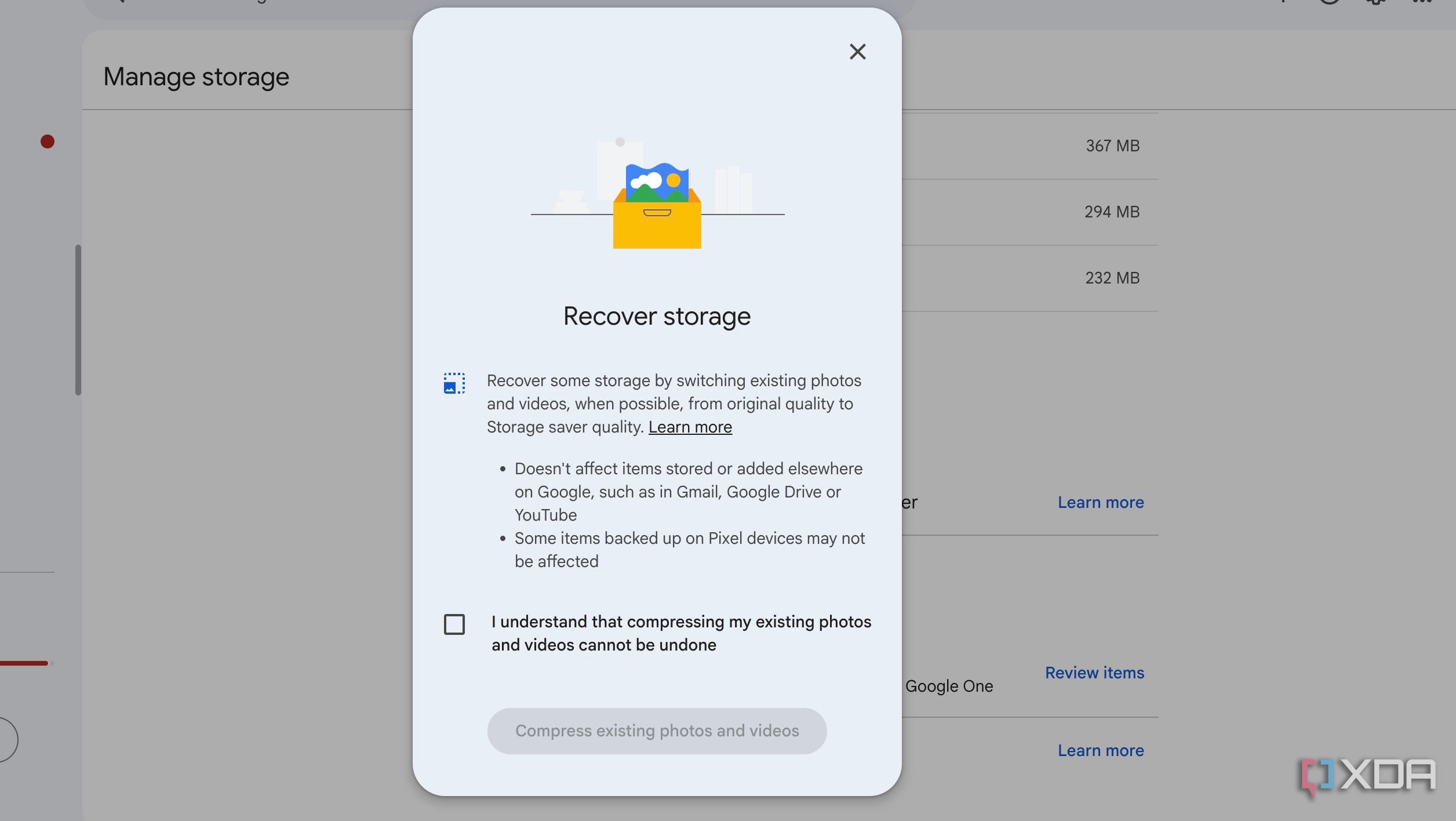
Task: Click the Google One text
Action: click(949, 686)
